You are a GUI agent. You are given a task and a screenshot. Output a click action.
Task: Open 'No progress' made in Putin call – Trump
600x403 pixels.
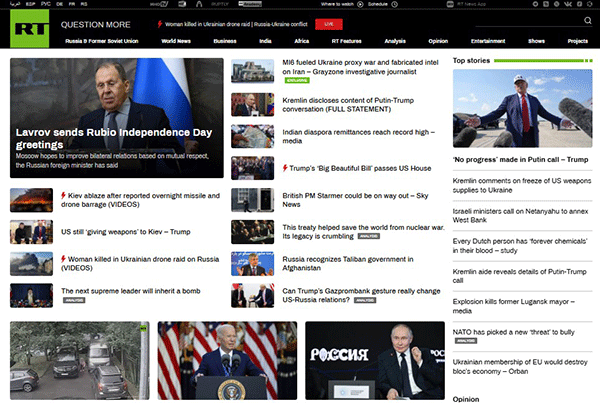point(520,160)
